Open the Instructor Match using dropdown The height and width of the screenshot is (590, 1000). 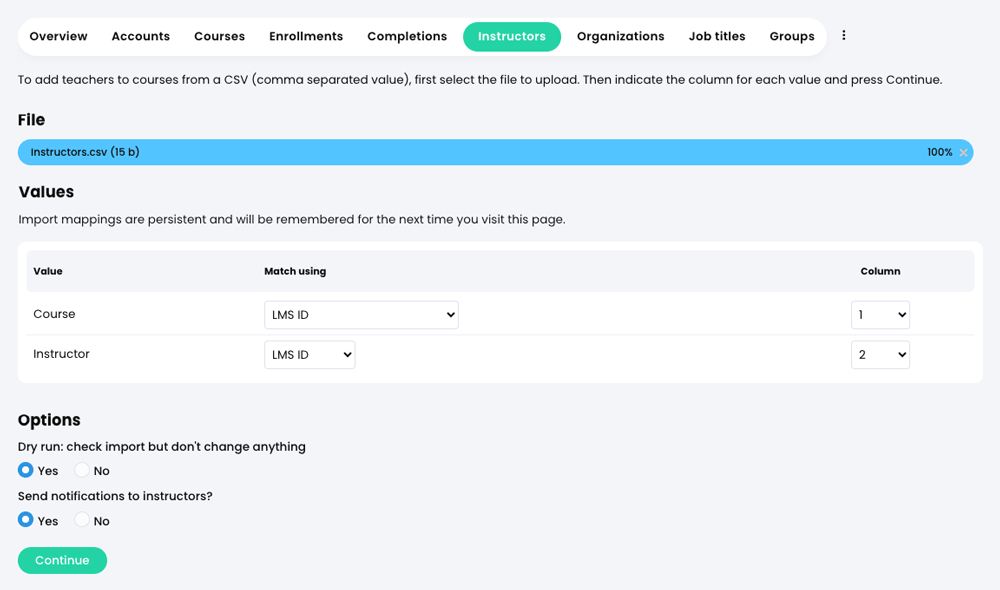(309, 354)
